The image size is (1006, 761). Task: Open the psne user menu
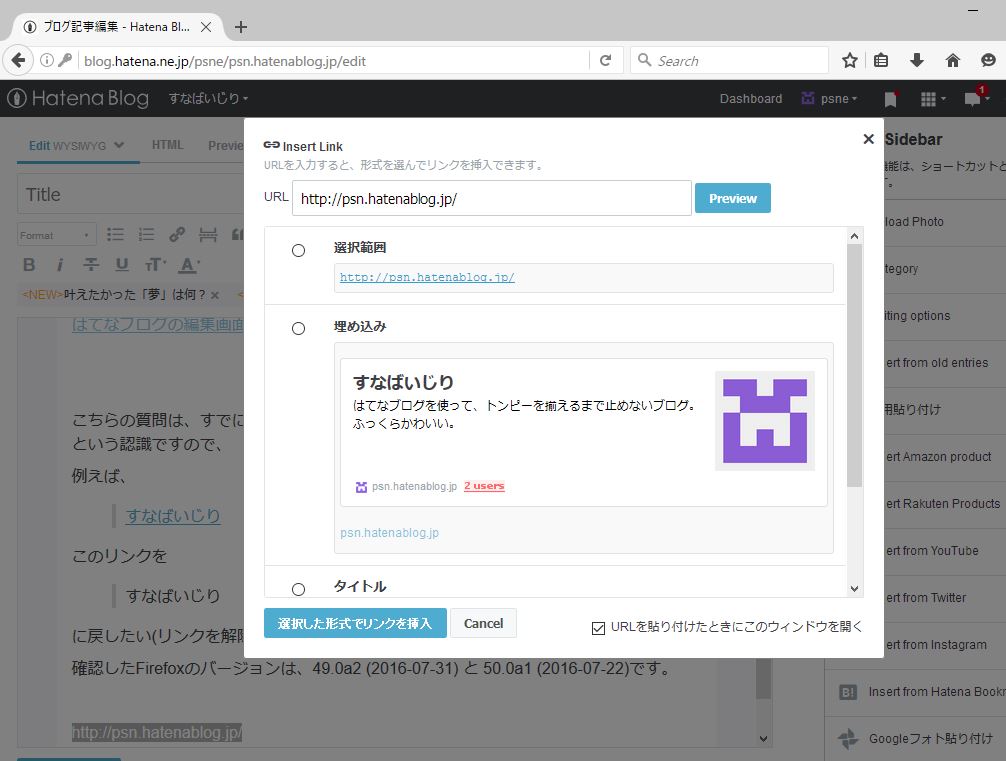point(830,99)
